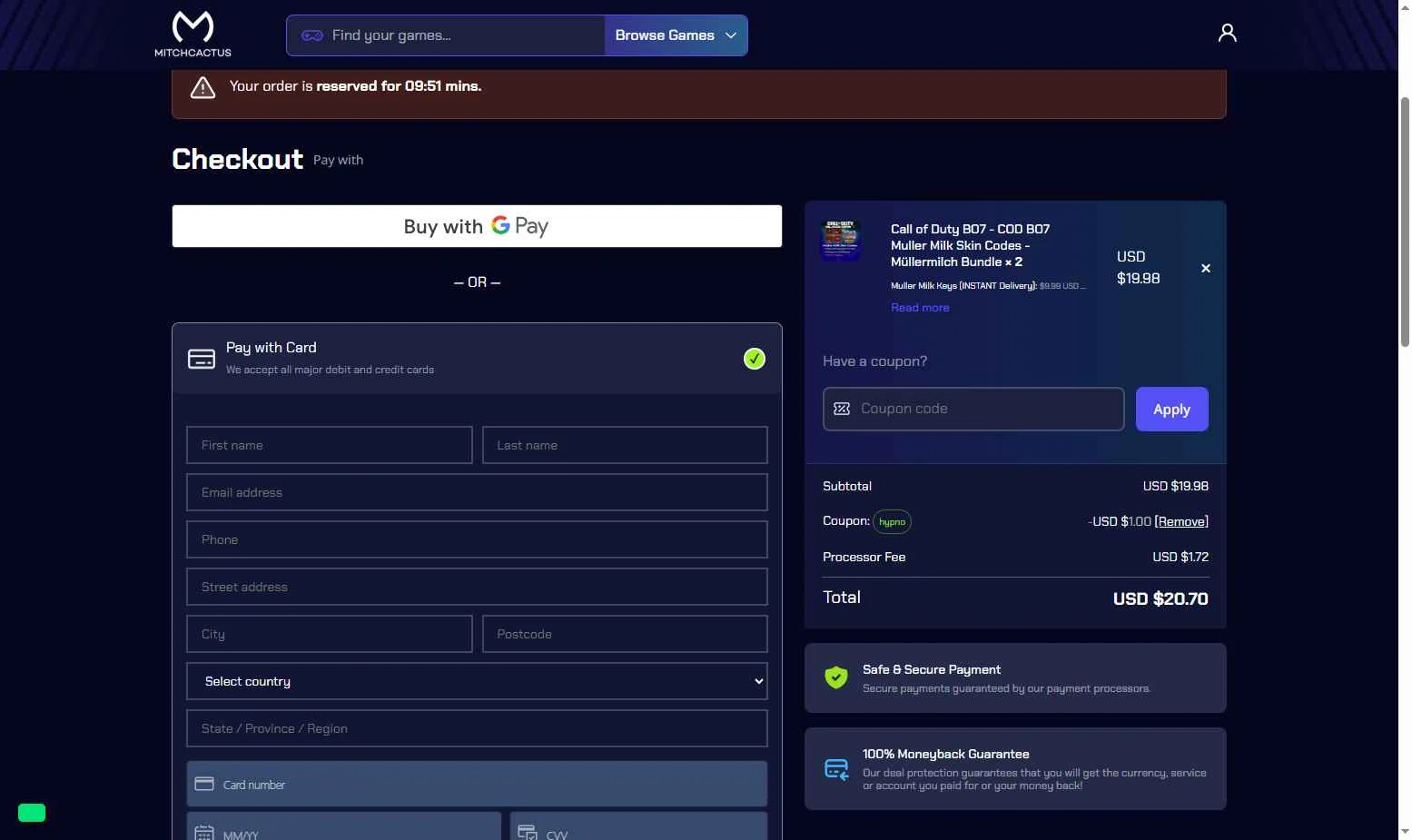The image size is (1412, 840).
Task: Focus the Postcode field
Action: pyautogui.click(x=625, y=634)
